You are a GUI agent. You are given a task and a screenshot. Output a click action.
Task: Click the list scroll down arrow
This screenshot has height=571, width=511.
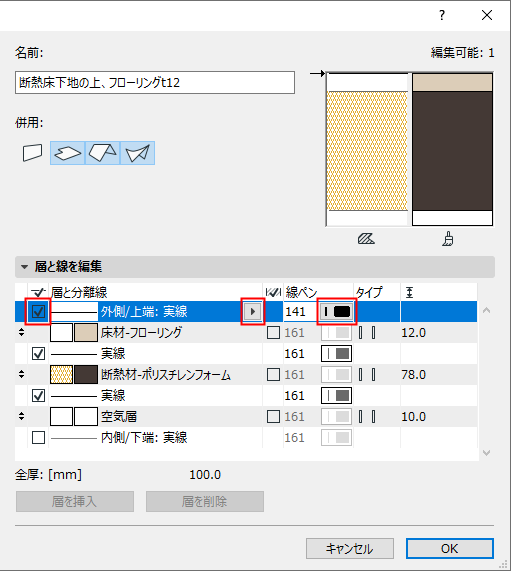(x=486, y=453)
